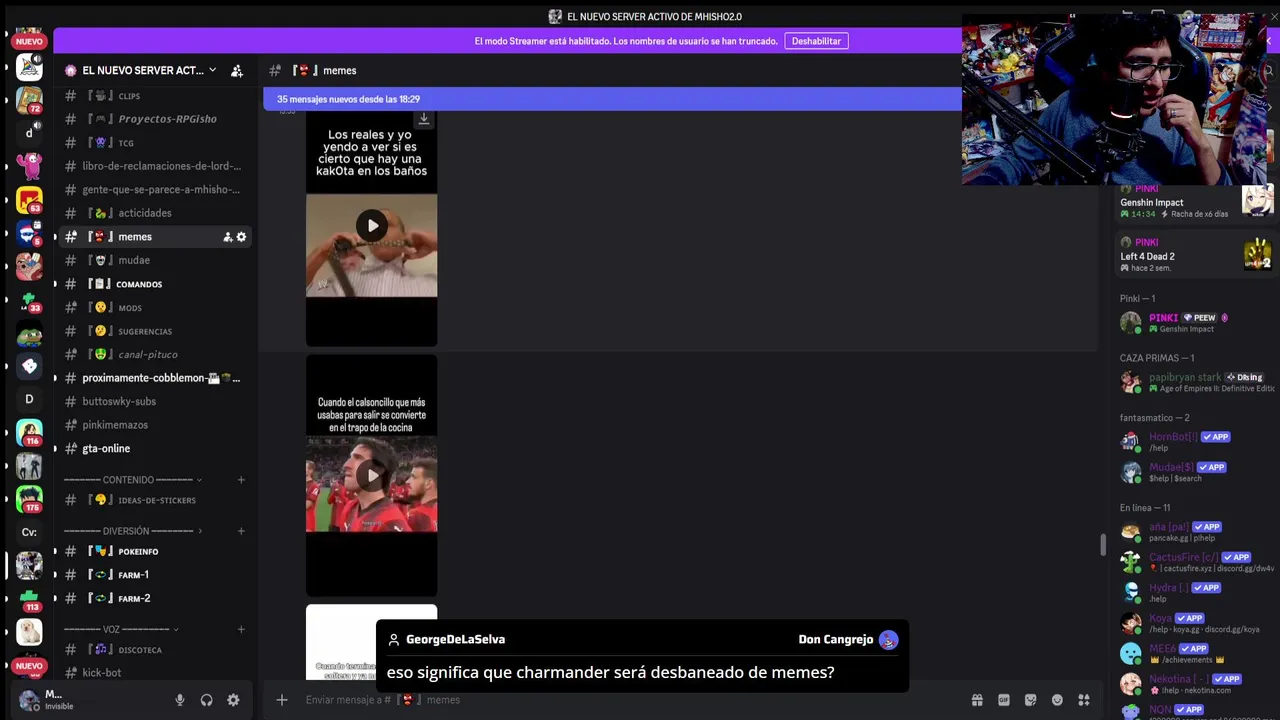Viewport: 1280px width, 720px height.
Task: Open server icon with 175 badge
Action: [x=29, y=498]
